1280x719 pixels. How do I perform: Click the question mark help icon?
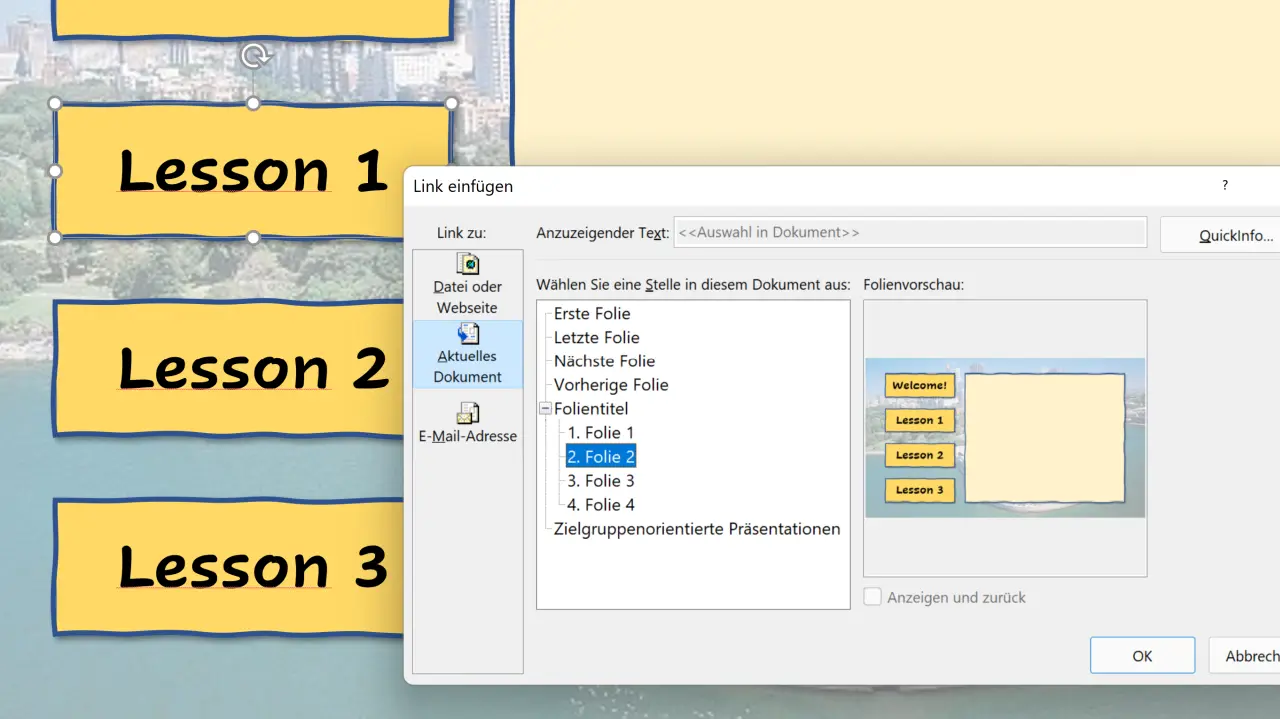(1225, 186)
